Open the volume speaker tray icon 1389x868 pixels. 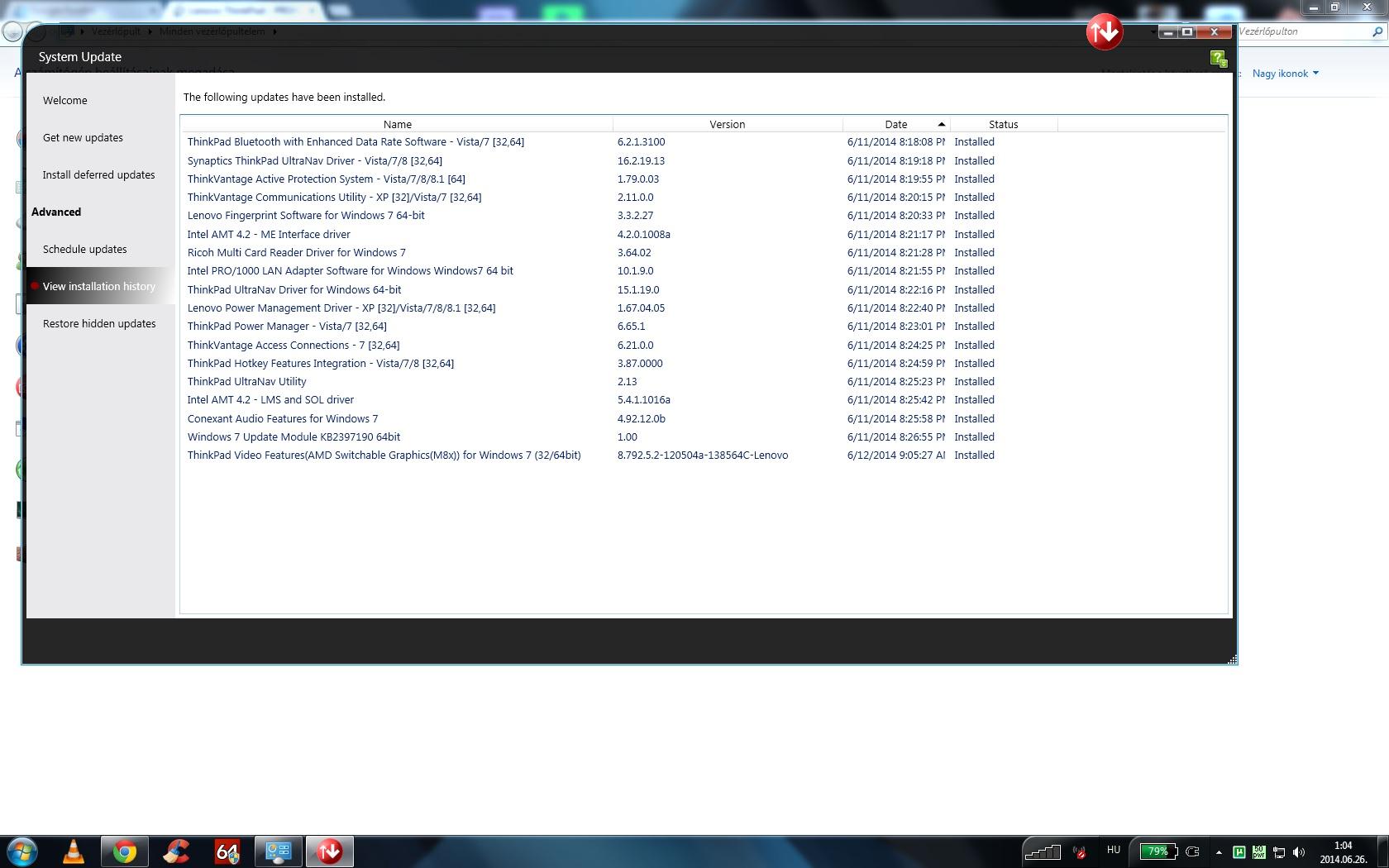click(1299, 851)
